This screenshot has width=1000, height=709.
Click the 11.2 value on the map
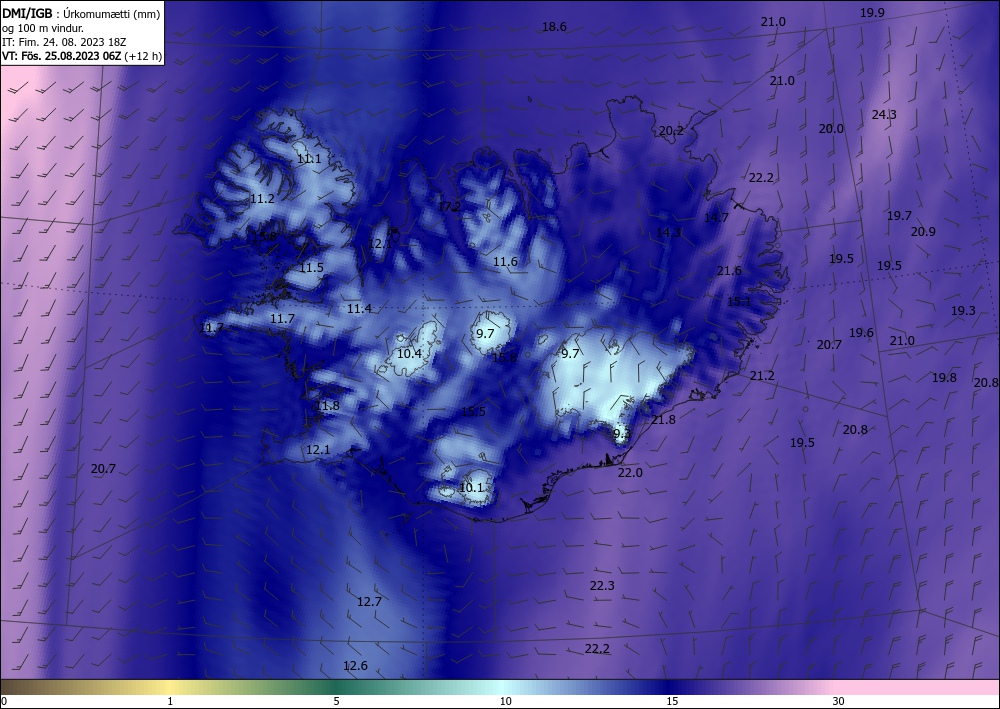(x=262, y=199)
